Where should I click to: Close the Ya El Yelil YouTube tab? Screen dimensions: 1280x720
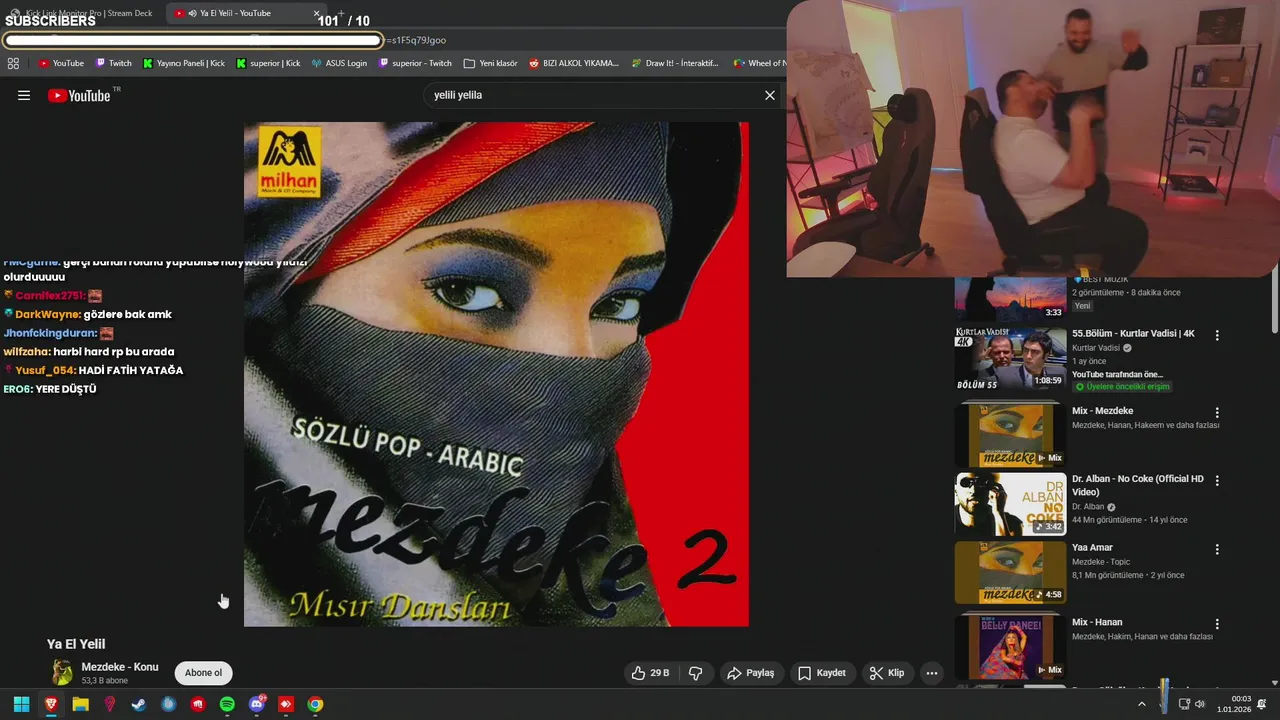(316, 14)
